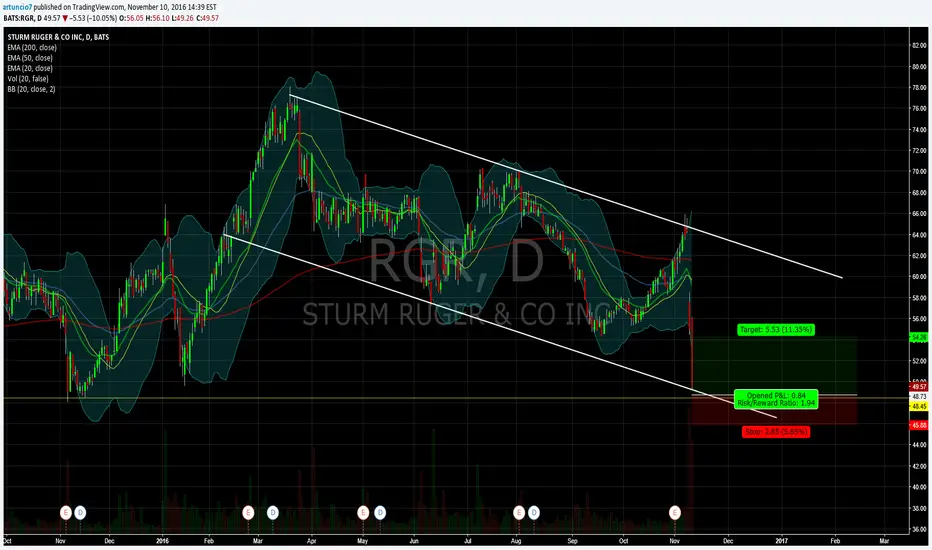Viewport: 932px width, 550px height.
Task: Click the earnings E marker between Feb and Mar 2016
Action: [x=248, y=512]
